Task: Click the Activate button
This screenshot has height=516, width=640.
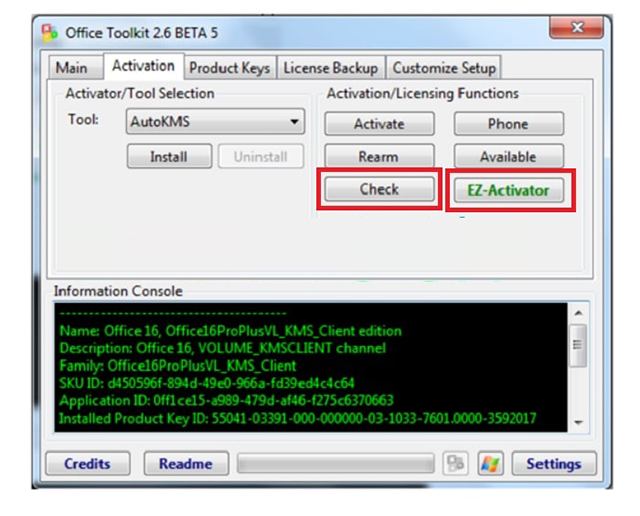Action: pos(379,124)
